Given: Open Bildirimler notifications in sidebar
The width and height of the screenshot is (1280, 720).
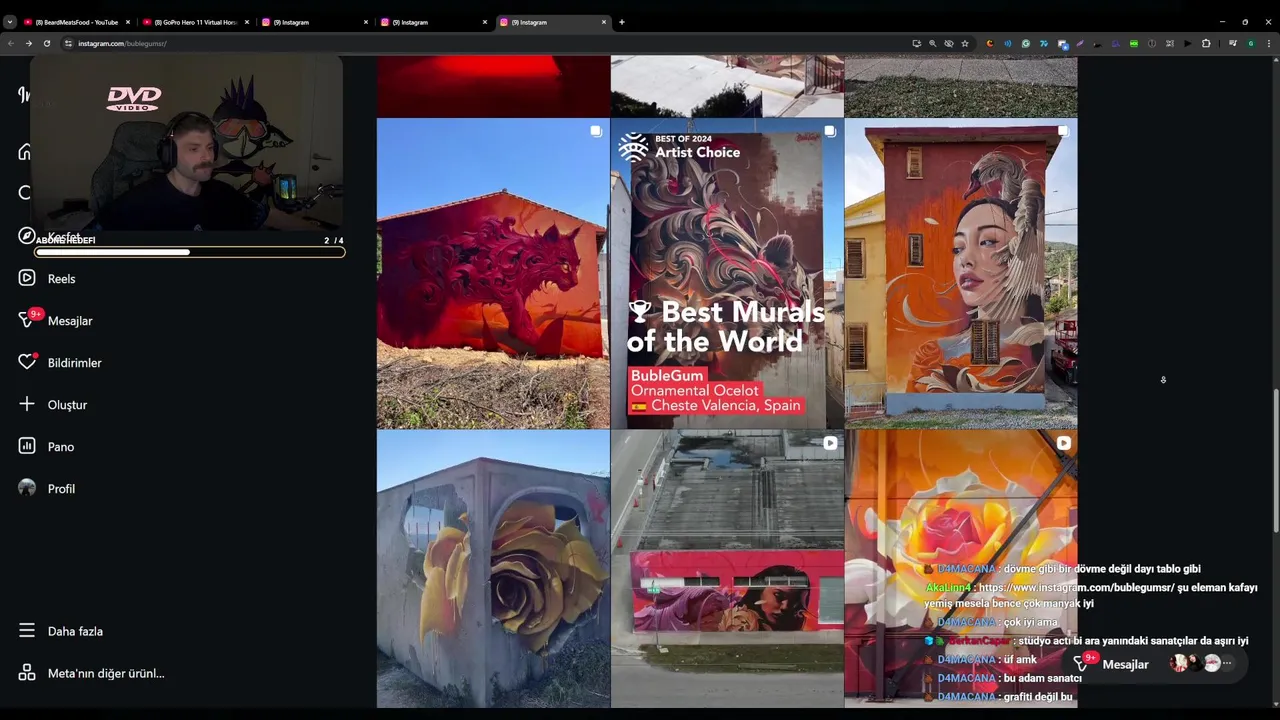Looking at the screenshot, I should click(60, 363).
